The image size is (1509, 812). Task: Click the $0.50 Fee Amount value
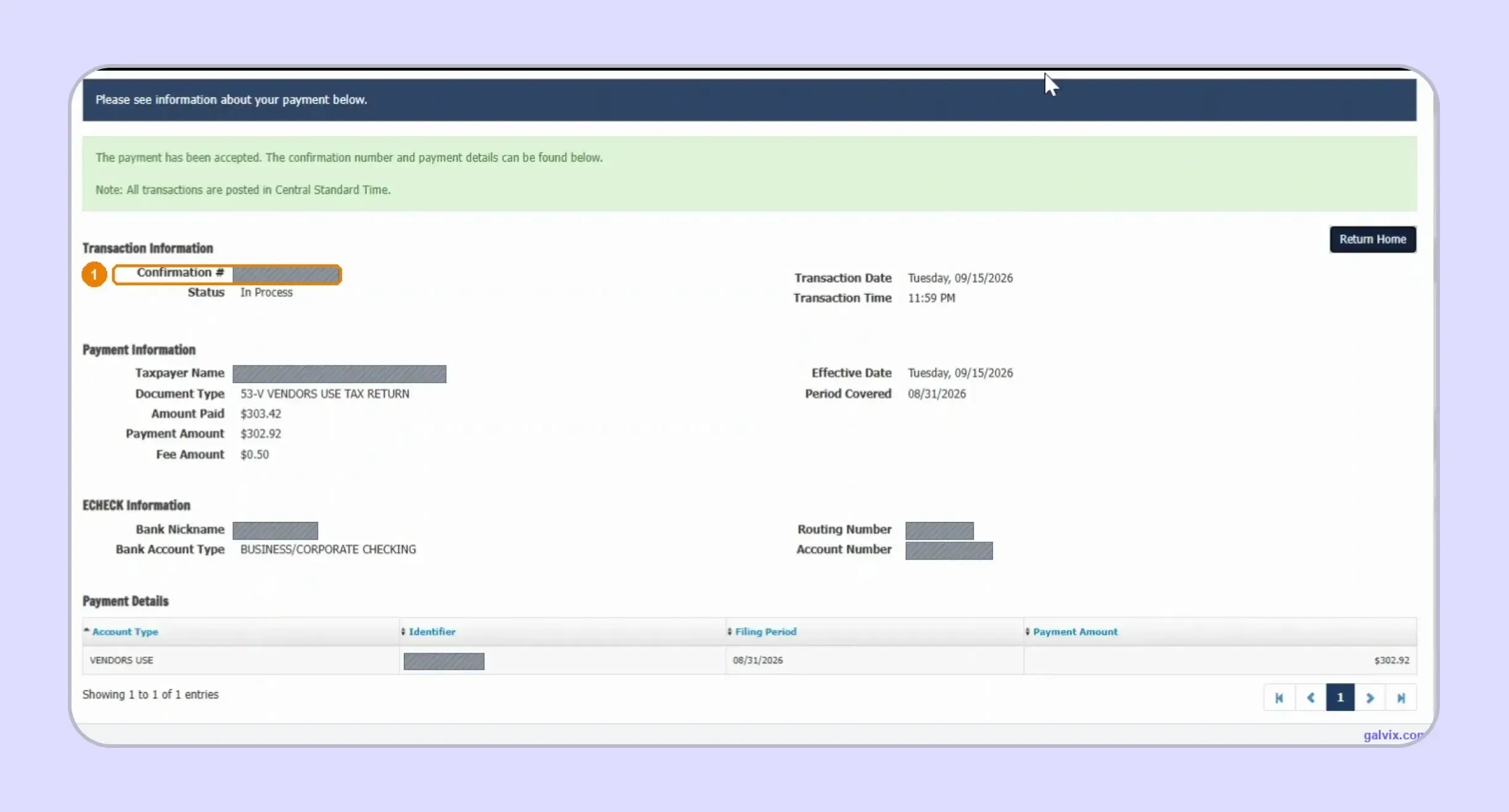pos(255,454)
